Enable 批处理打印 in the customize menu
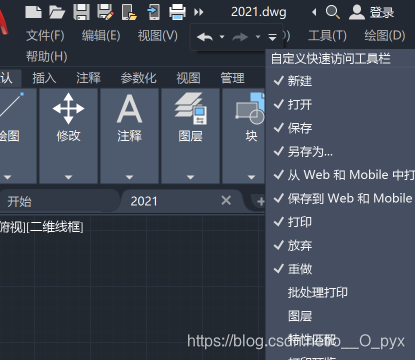415x360 pixels. (x=340, y=293)
